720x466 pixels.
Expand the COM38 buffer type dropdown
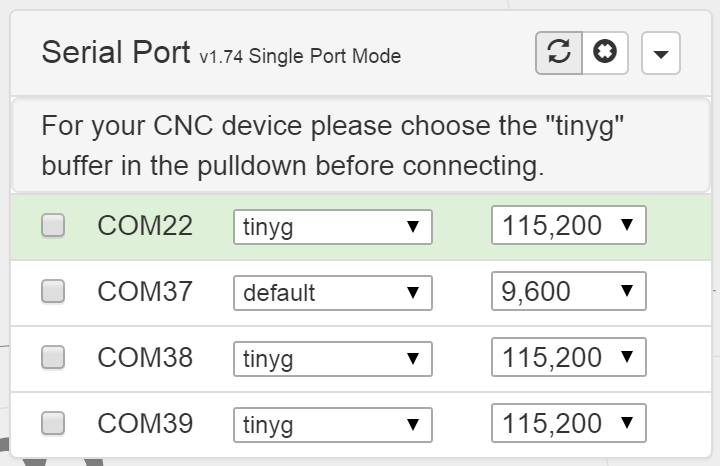tap(332, 358)
